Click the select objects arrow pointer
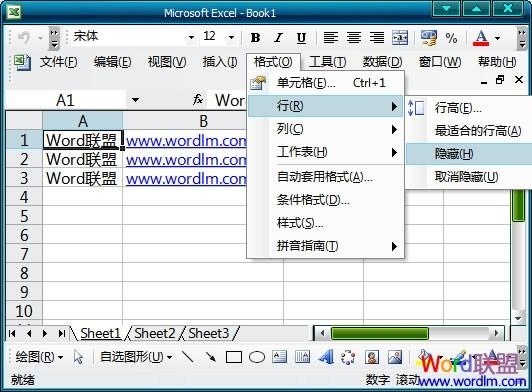This screenshot has height=392, width=532. click(x=78, y=357)
